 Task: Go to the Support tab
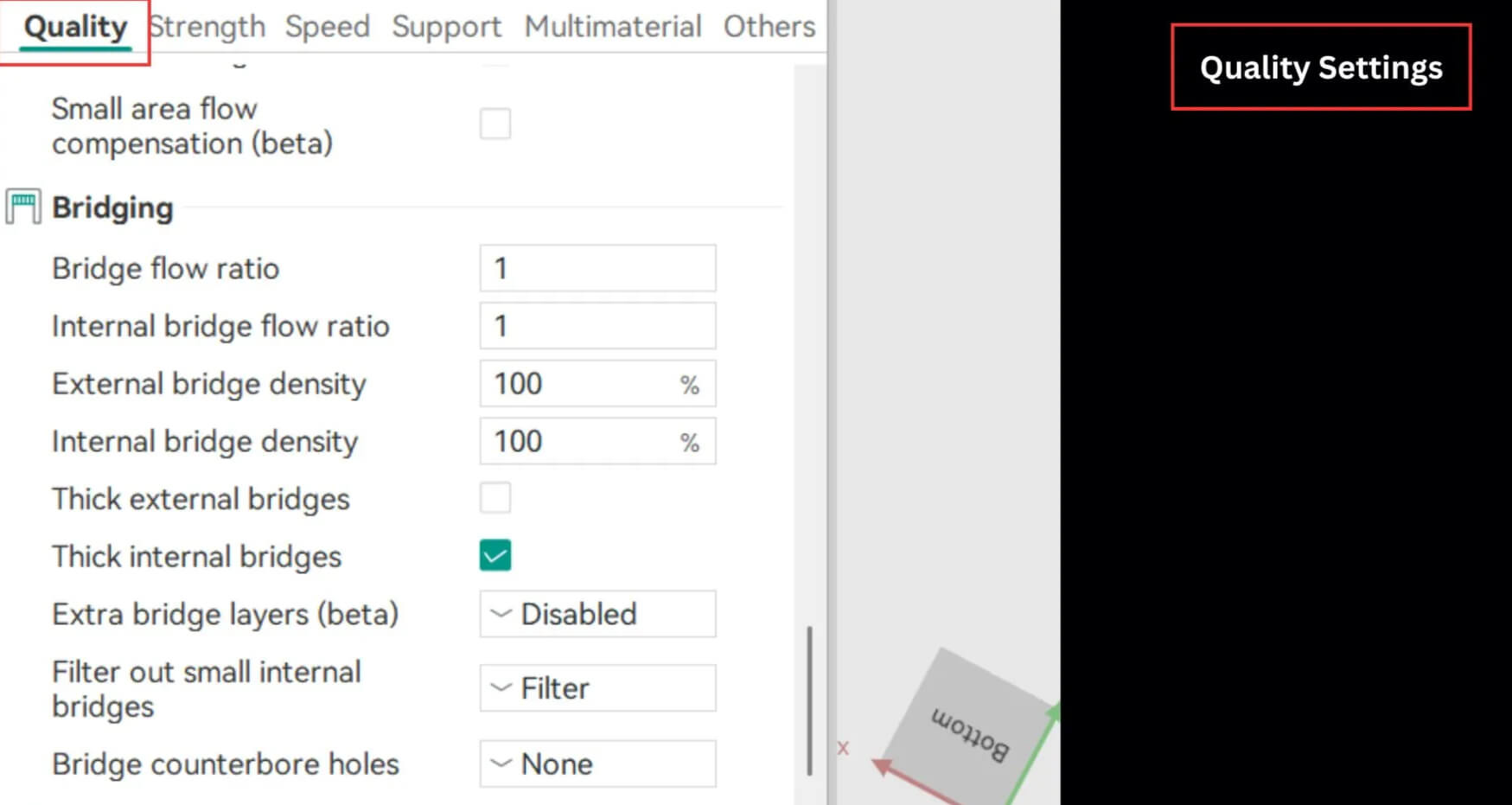click(446, 27)
